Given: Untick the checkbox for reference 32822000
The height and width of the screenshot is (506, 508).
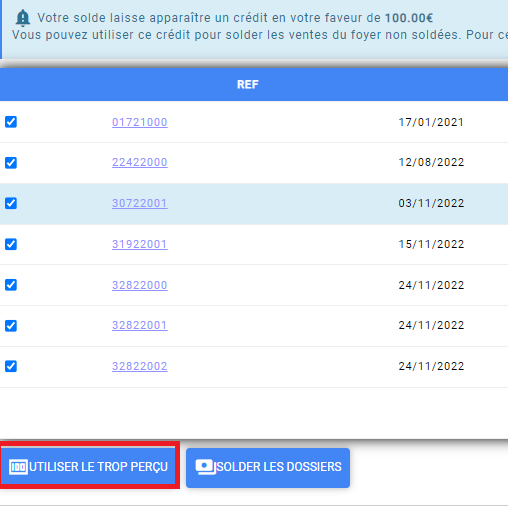Looking at the screenshot, I should pyautogui.click(x=11, y=285).
